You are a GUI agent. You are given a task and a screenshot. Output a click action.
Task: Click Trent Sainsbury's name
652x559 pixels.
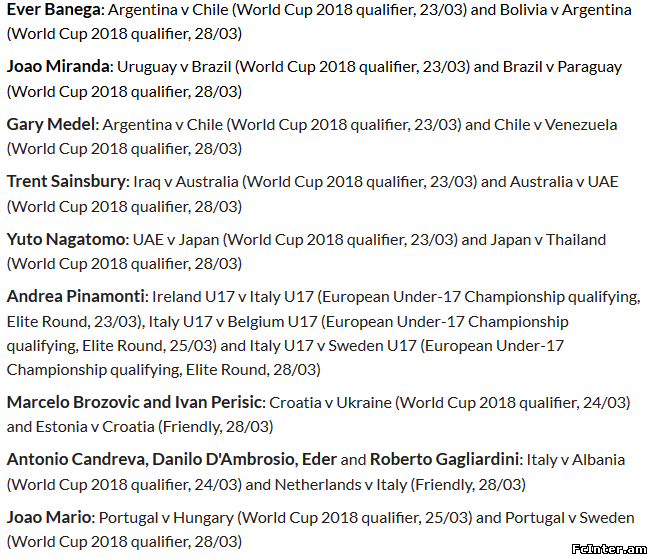[67, 182]
